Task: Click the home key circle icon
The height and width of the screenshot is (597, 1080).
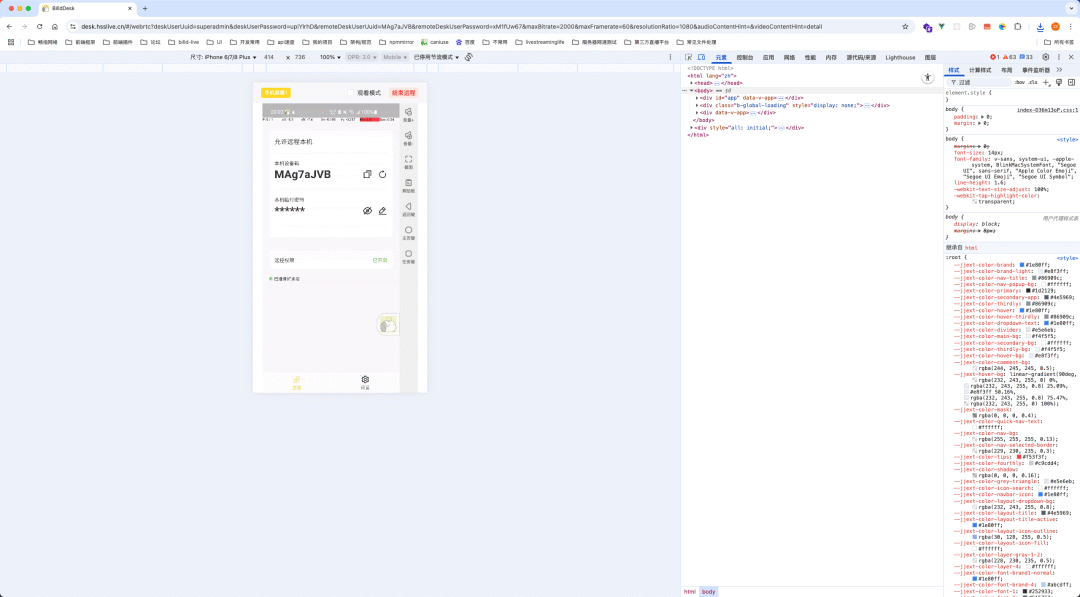Action: (408, 231)
